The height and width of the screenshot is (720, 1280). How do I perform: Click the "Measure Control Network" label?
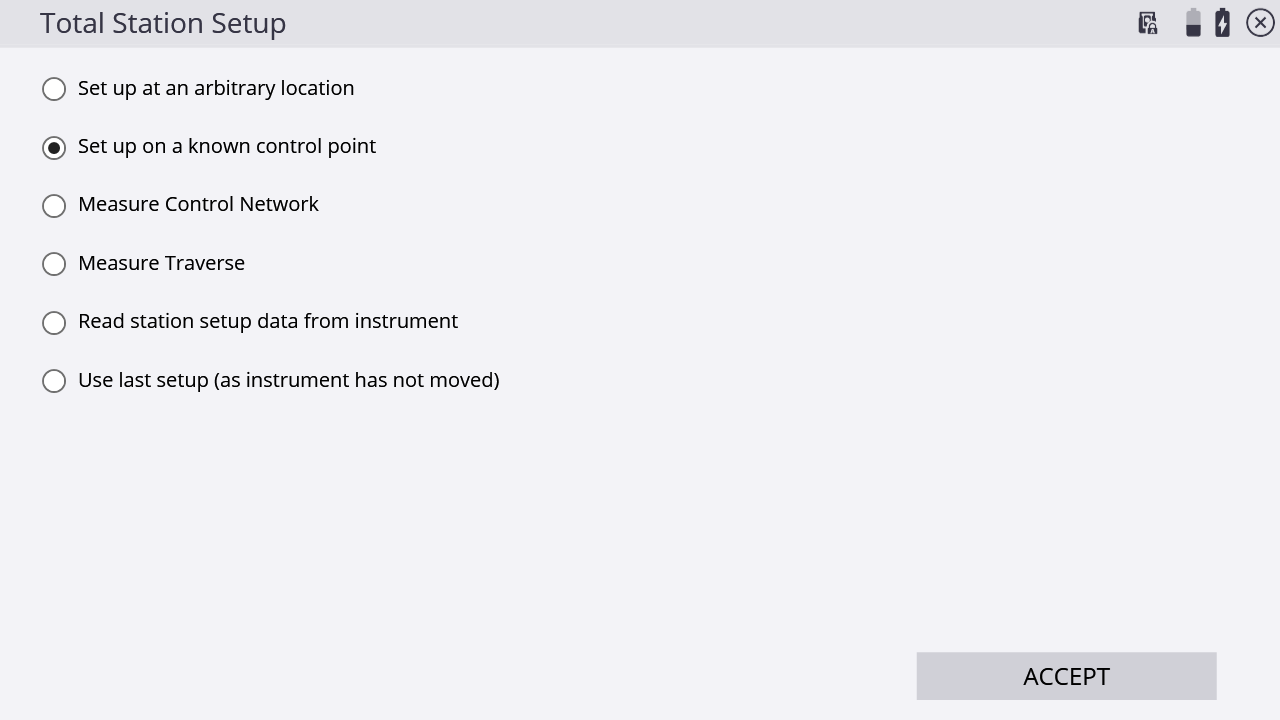(x=198, y=204)
